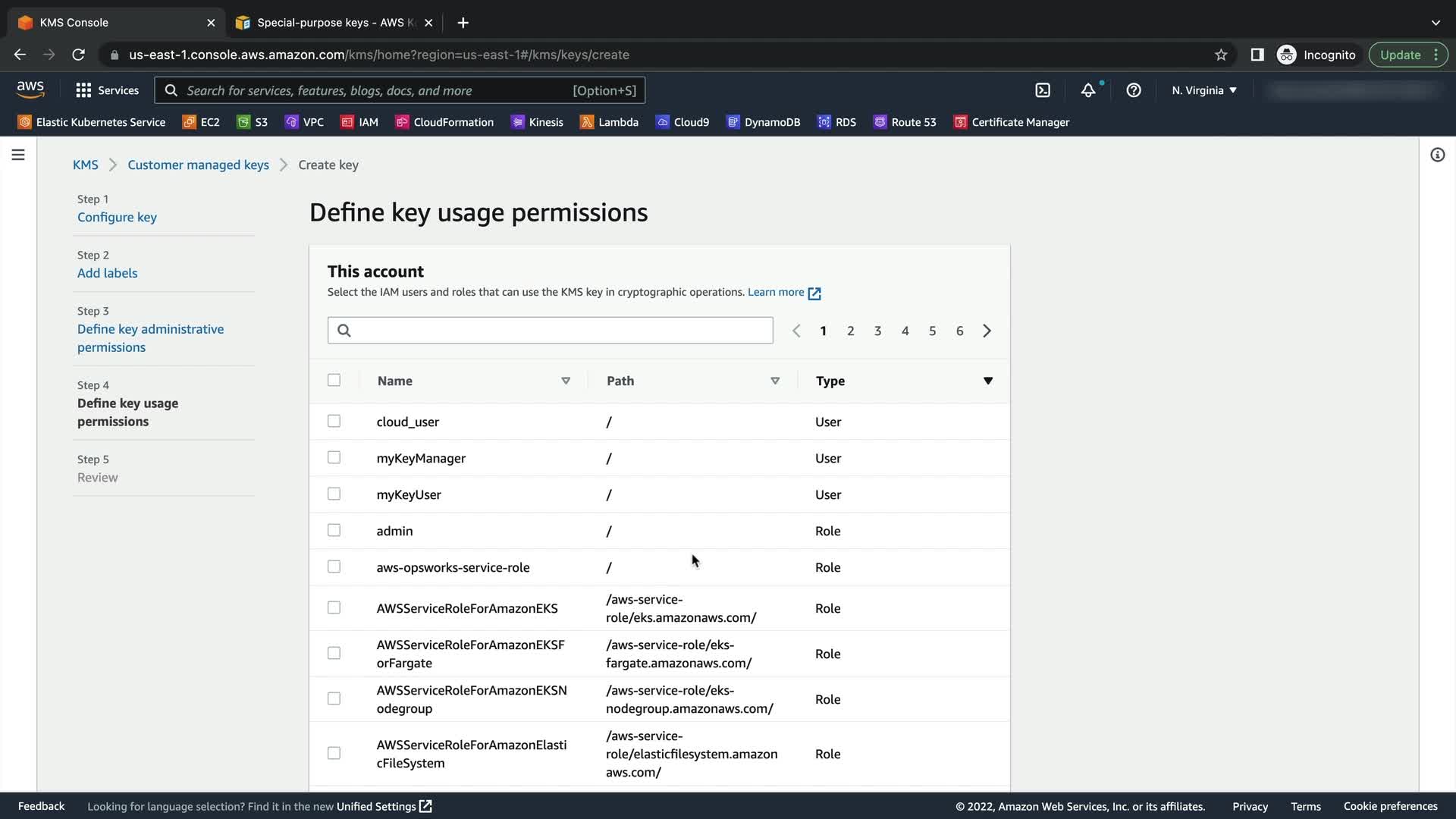
Task: Open the Services grid menu
Action: point(107,90)
